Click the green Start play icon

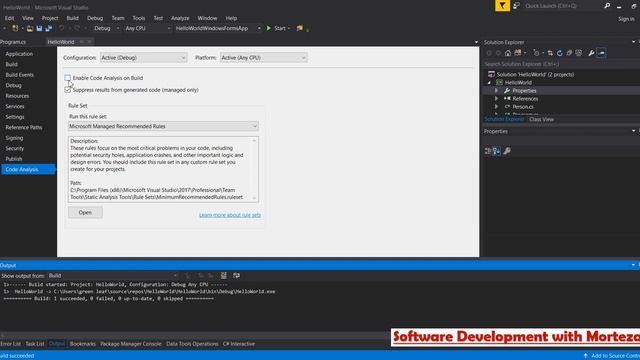pos(269,28)
